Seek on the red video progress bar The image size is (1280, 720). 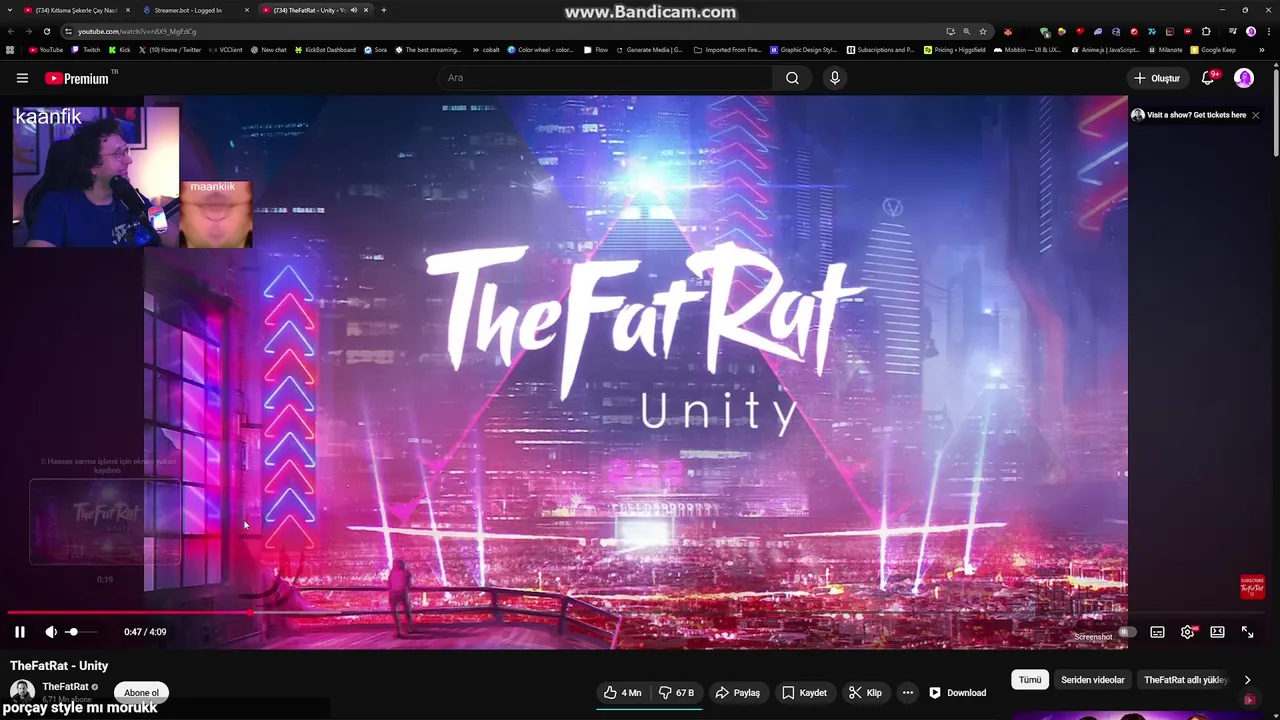[636, 612]
